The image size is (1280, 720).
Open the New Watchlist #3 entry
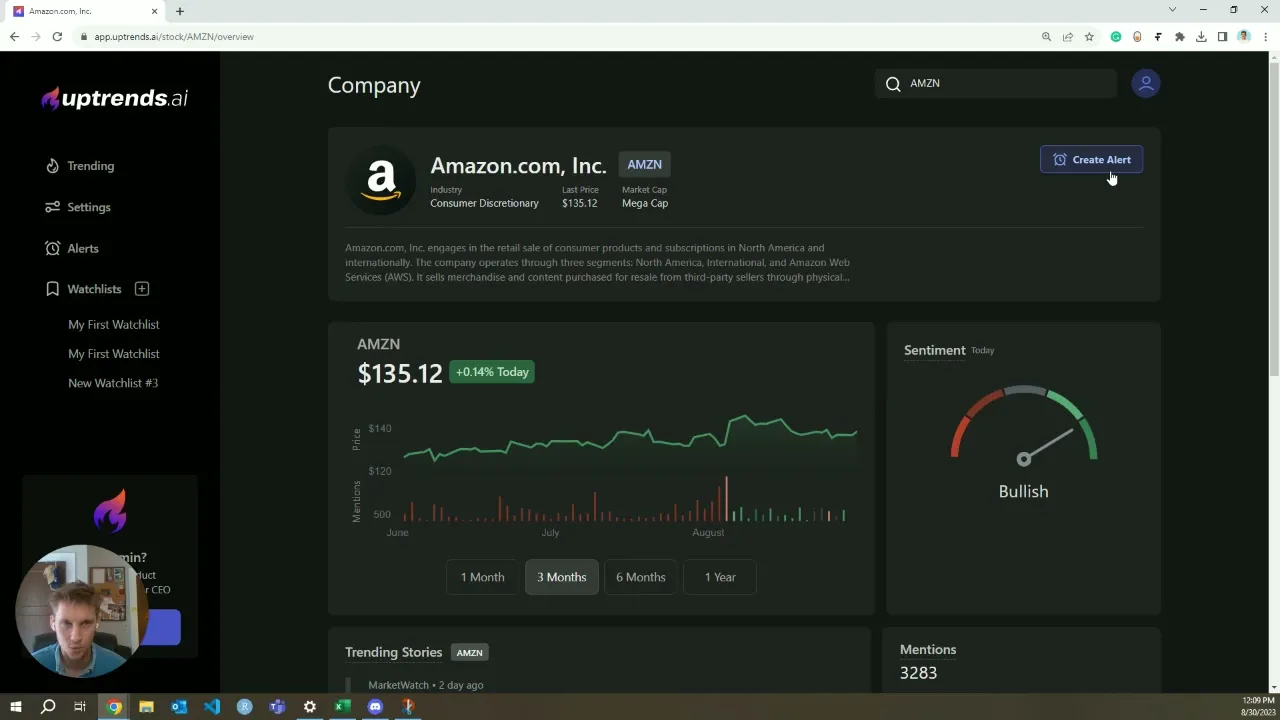point(113,383)
